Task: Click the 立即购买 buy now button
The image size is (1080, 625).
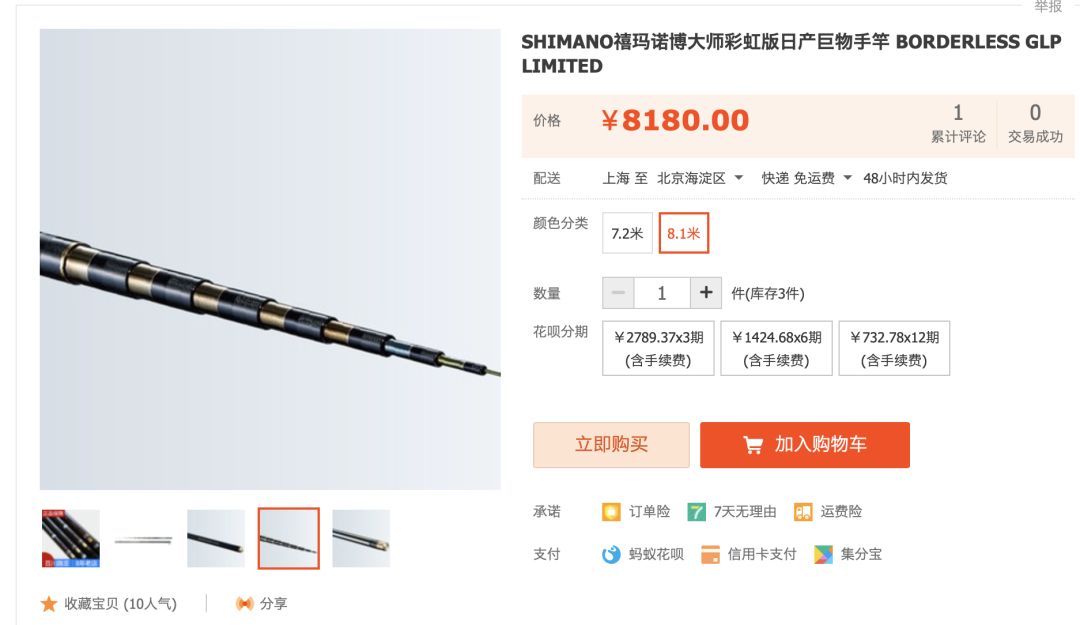Action: coord(612,445)
